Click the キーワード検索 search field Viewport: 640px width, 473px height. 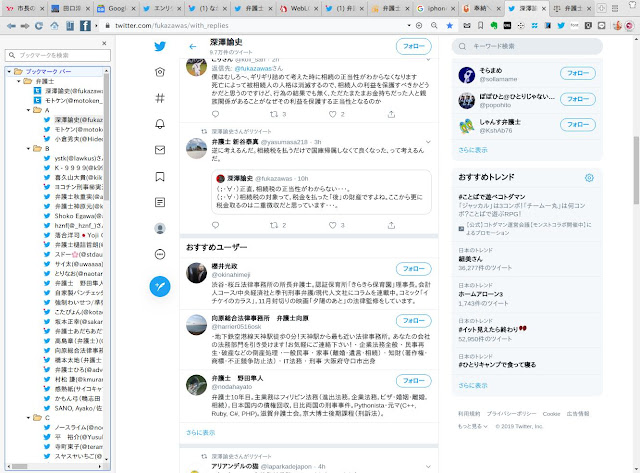[527, 47]
